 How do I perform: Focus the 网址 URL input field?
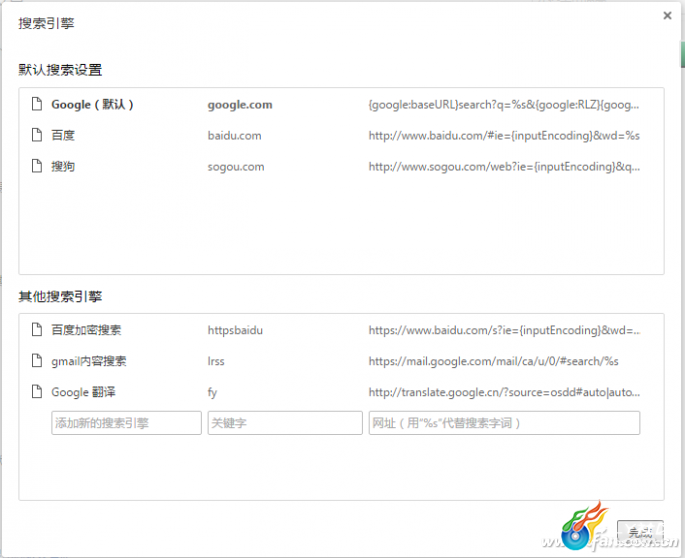[504, 423]
